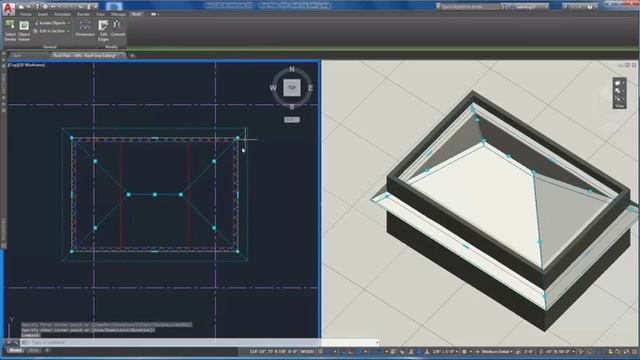Click W on the ViewCube compass
This screenshot has width=640, height=360.
(x=273, y=88)
